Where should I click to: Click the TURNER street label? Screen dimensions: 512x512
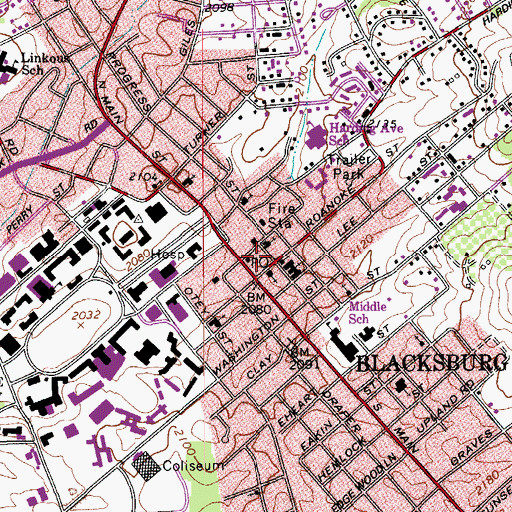(x=204, y=133)
